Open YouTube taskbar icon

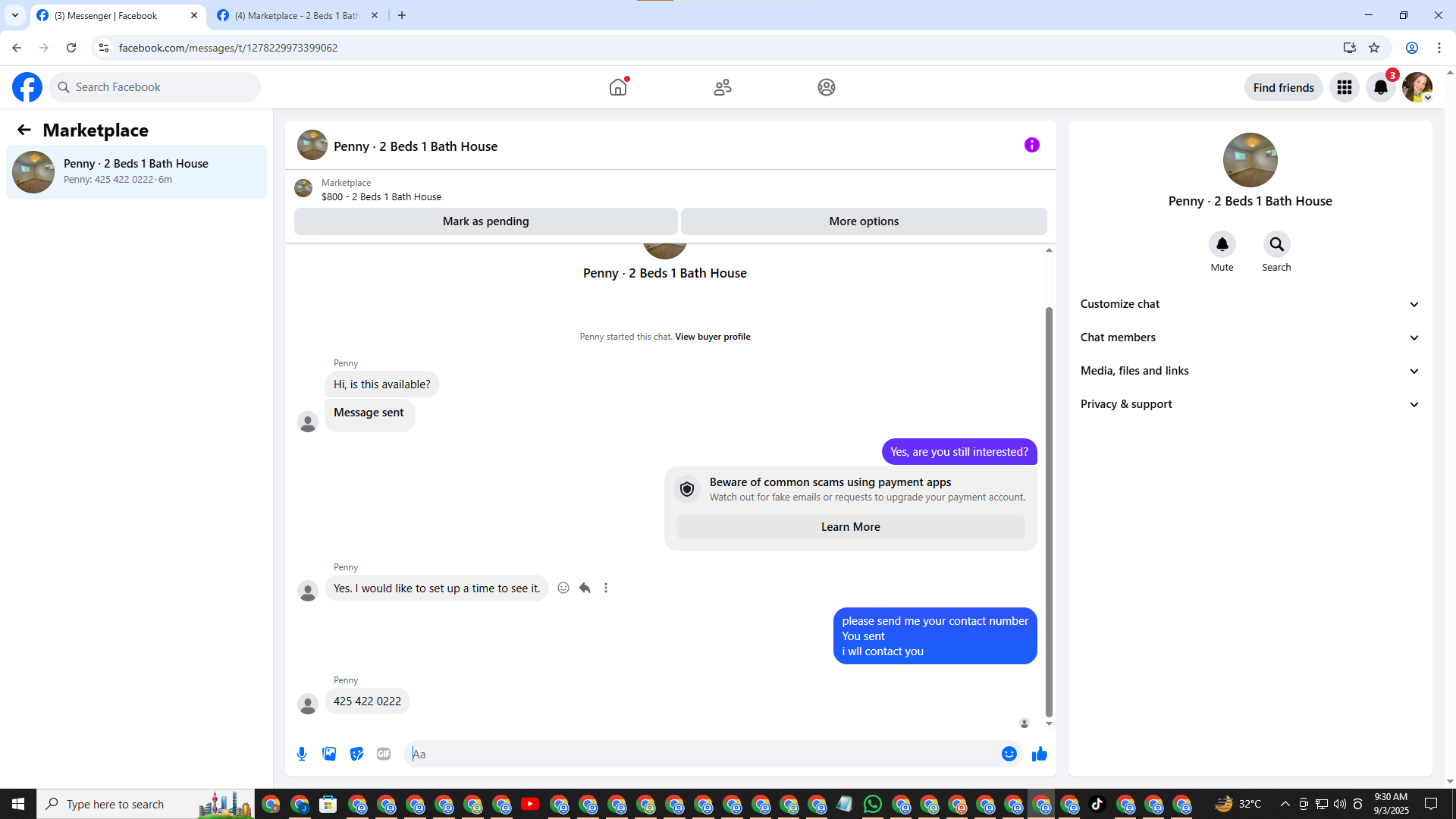click(530, 804)
